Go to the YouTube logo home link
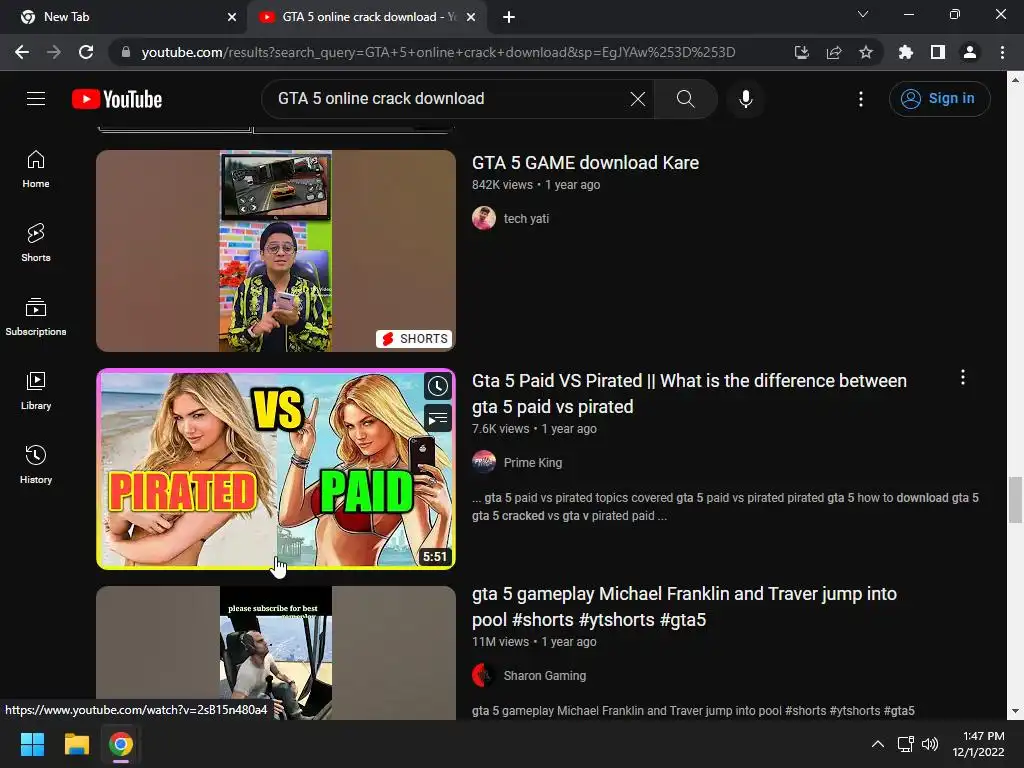The image size is (1024, 768). tap(117, 99)
